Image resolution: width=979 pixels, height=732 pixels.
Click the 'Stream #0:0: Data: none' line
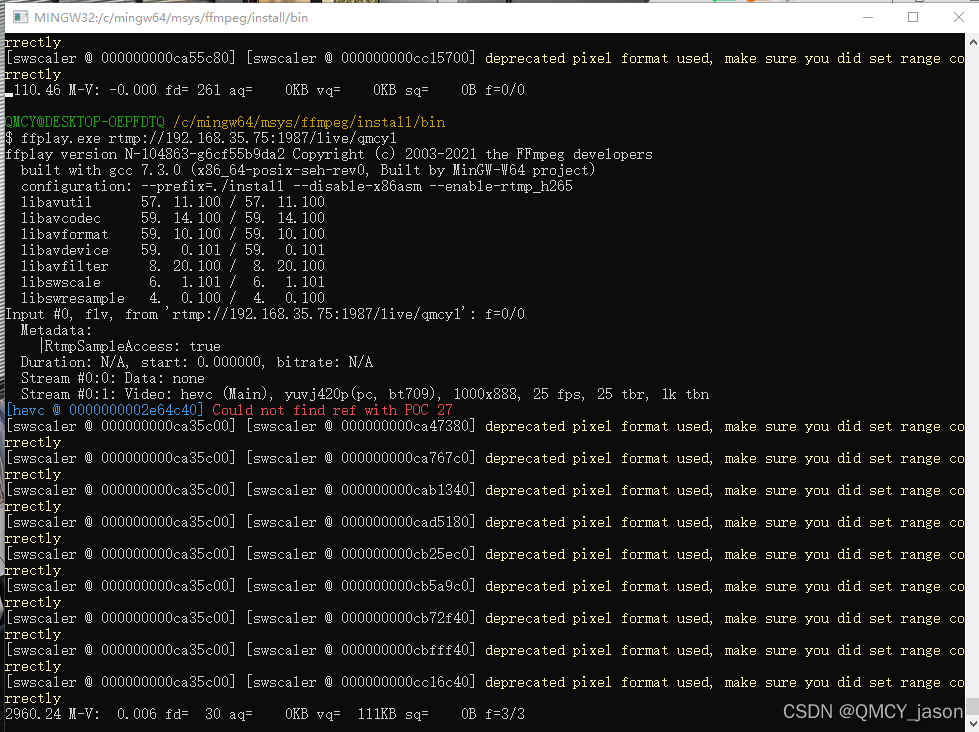click(112, 378)
